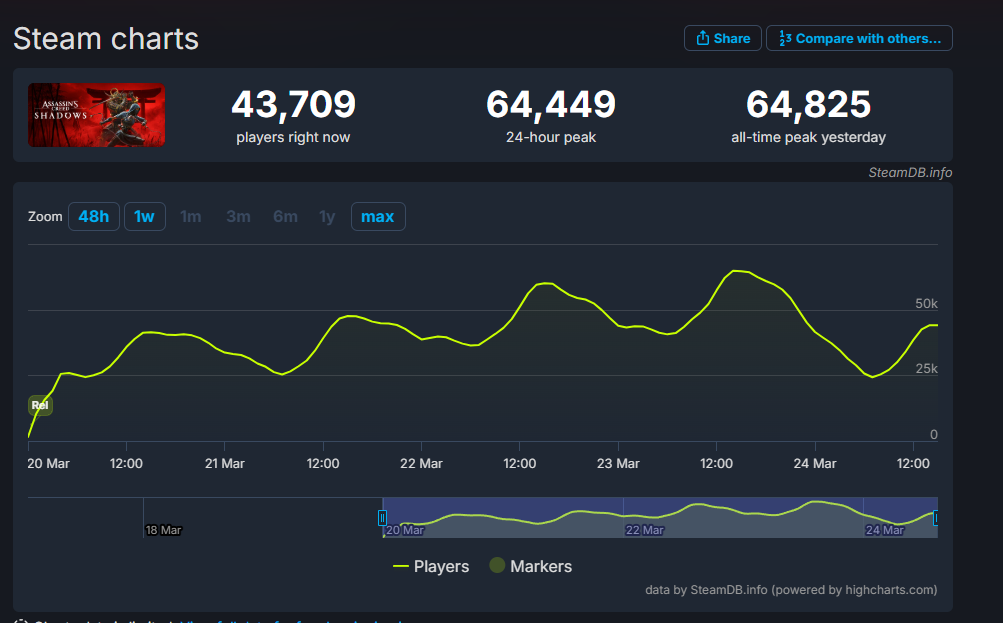Click the Steam charts heading

(x=106, y=38)
